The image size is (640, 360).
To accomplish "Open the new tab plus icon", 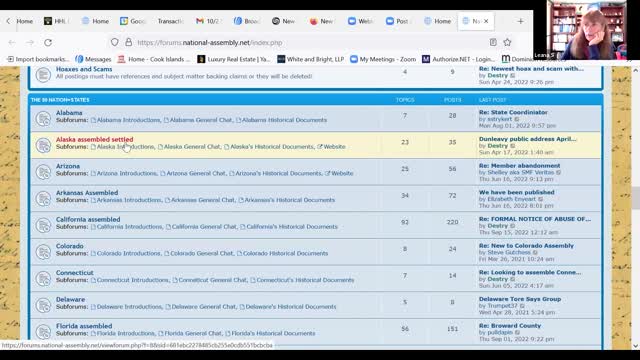I will click(x=520, y=21).
